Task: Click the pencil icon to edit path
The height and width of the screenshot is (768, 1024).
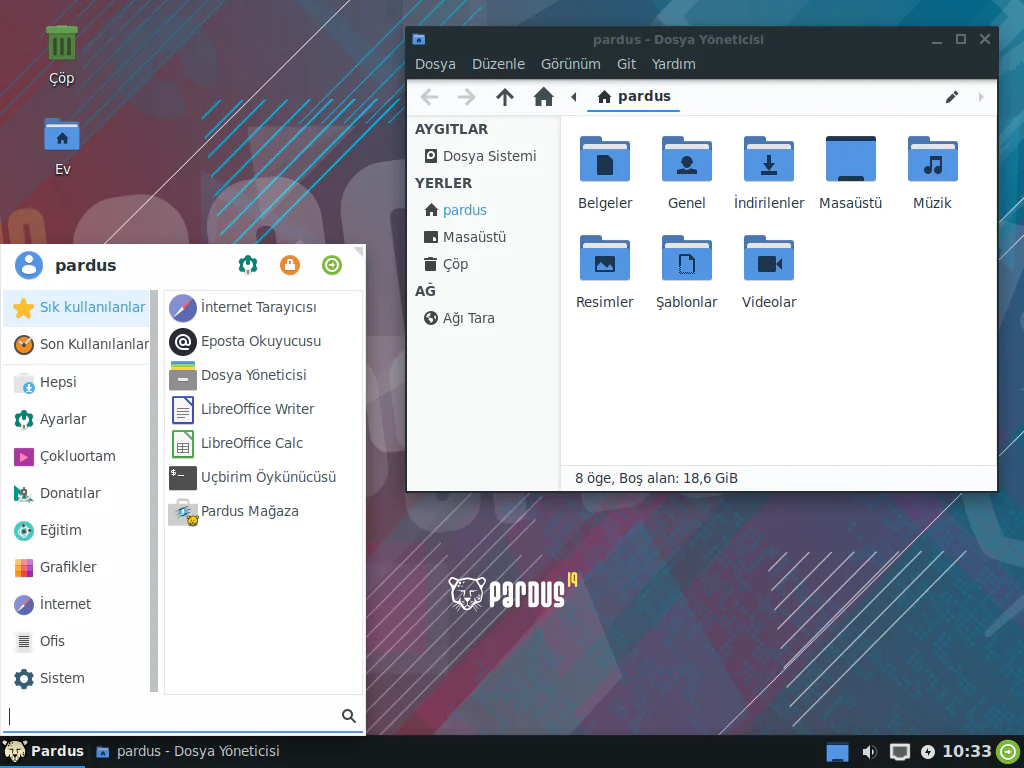Action: (x=952, y=97)
